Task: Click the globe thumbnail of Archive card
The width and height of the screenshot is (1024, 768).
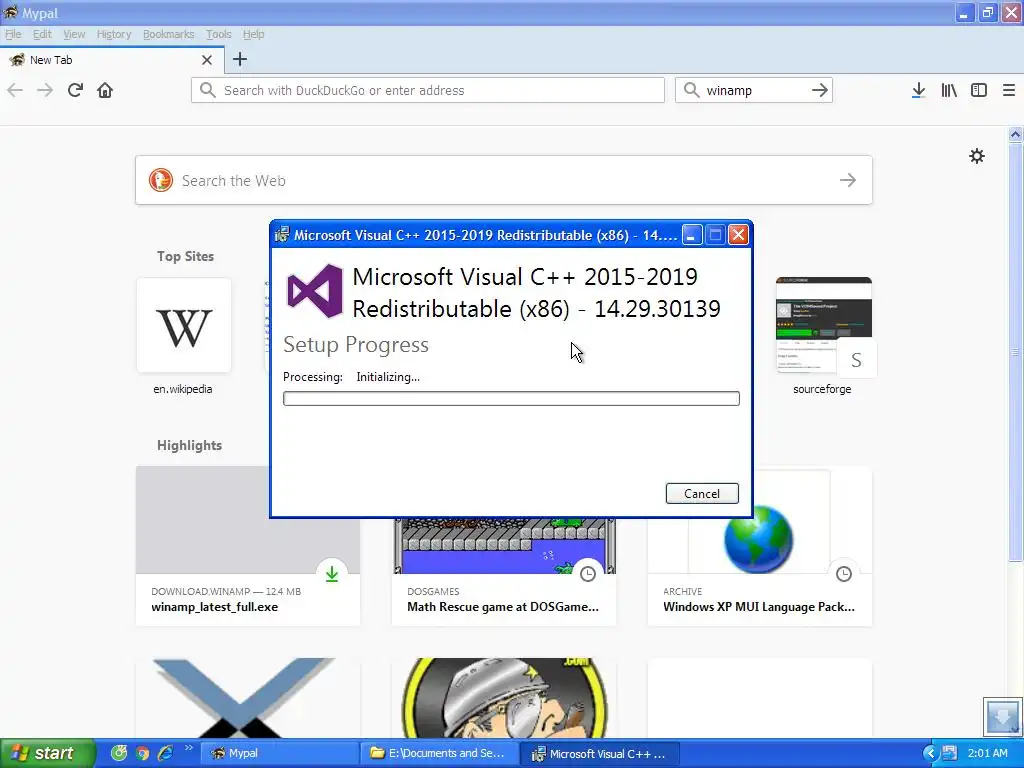Action: [759, 539]
